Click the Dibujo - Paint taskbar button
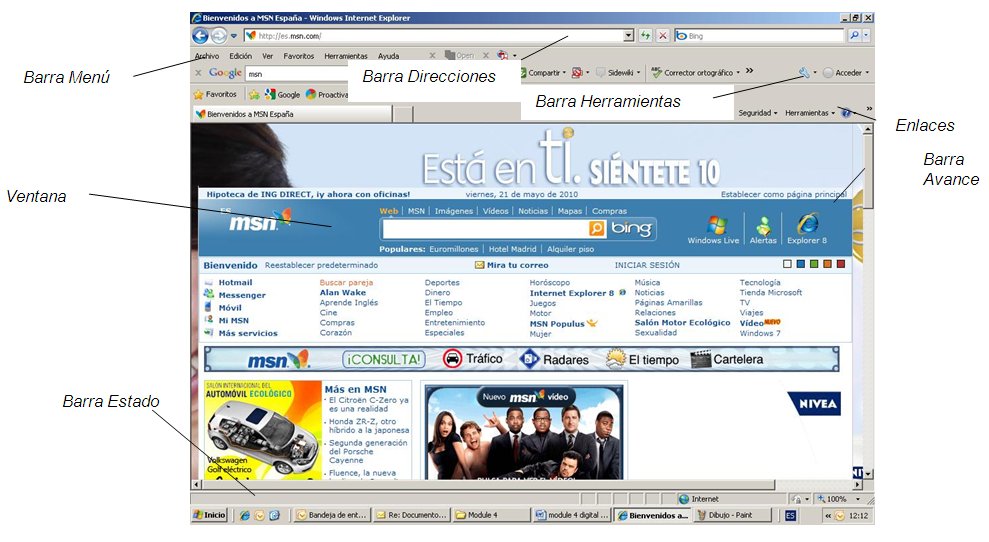Viewport: 989px width, 542px height. (x=732, y=515)
